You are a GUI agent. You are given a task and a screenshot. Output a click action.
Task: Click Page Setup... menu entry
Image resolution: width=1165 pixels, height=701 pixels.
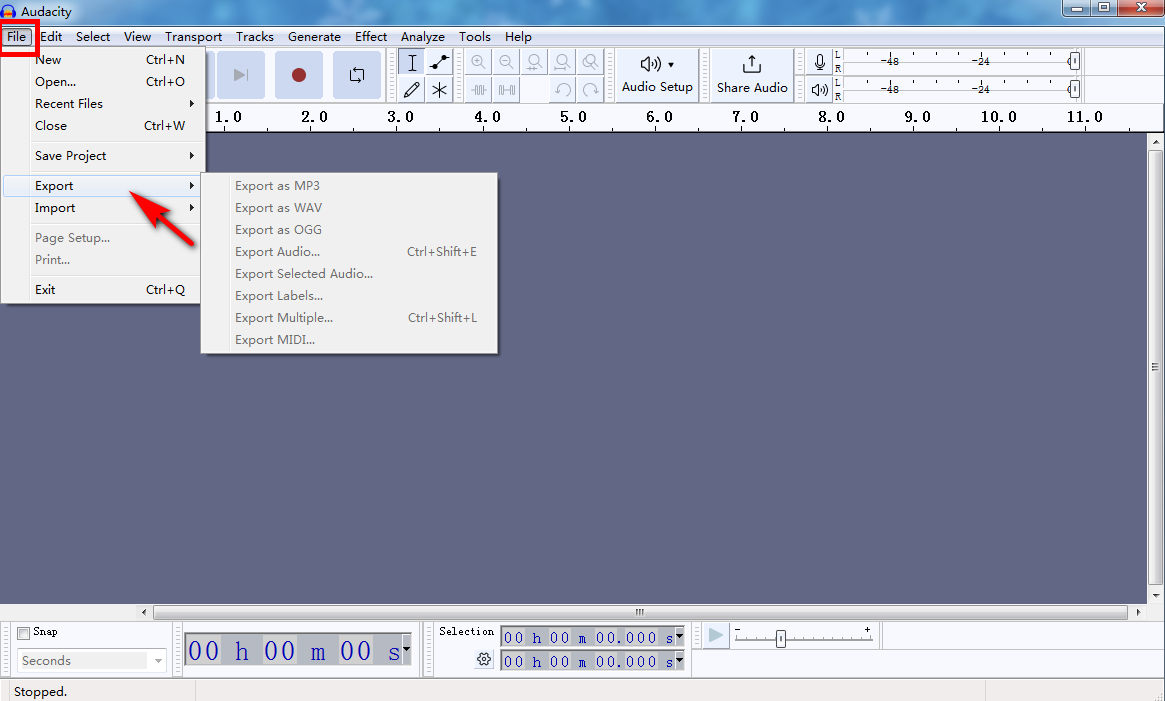(x=103, y=237)
